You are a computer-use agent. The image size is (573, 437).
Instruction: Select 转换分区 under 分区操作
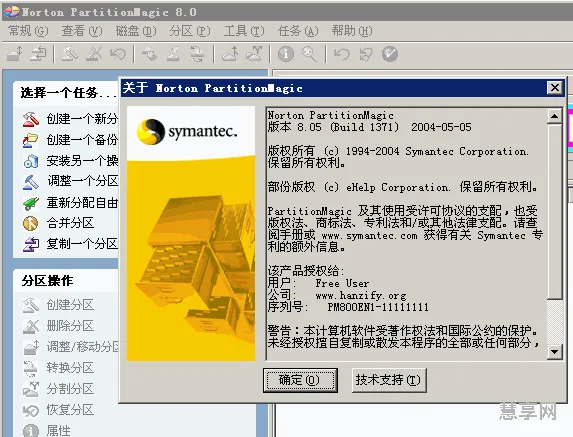[x=58, y=368]
